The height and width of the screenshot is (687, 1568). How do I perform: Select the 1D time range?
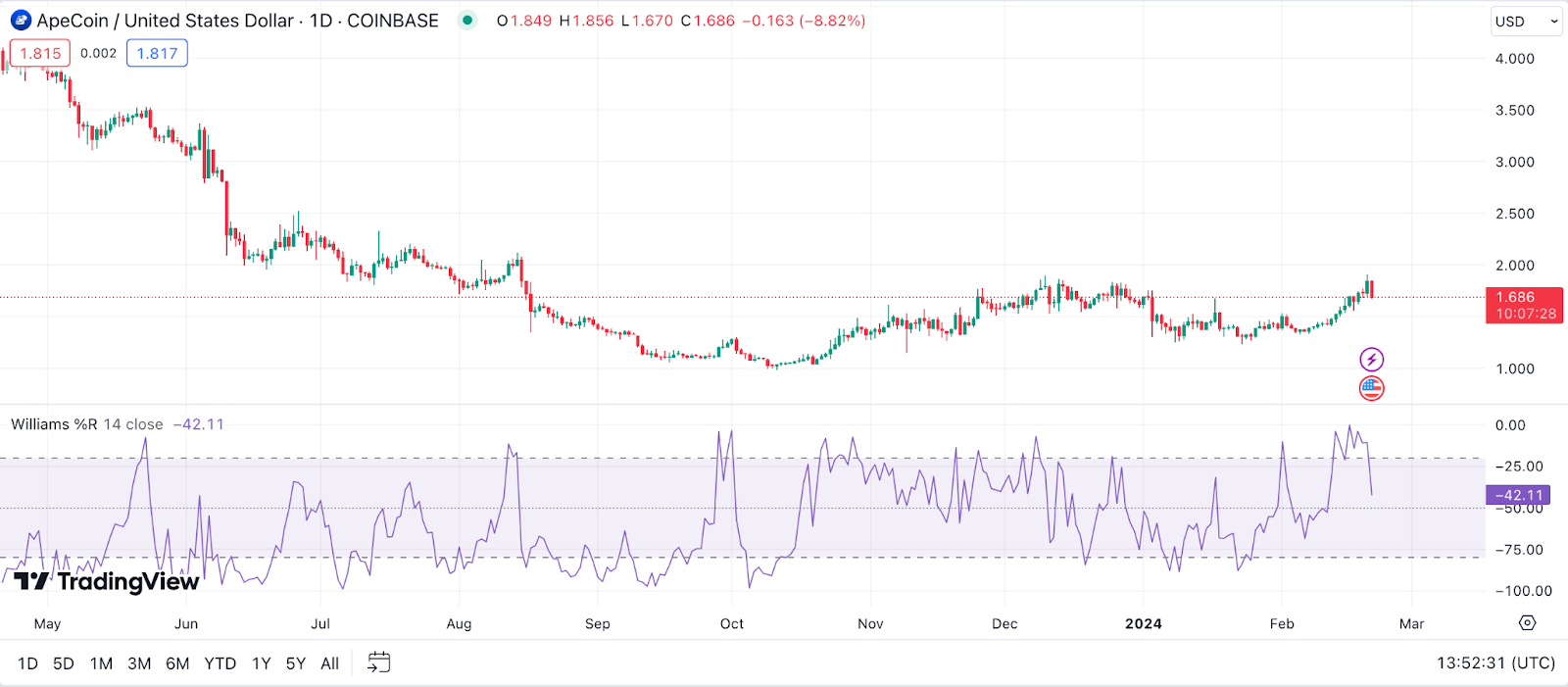pyautogui.click(x=27, y=663)
